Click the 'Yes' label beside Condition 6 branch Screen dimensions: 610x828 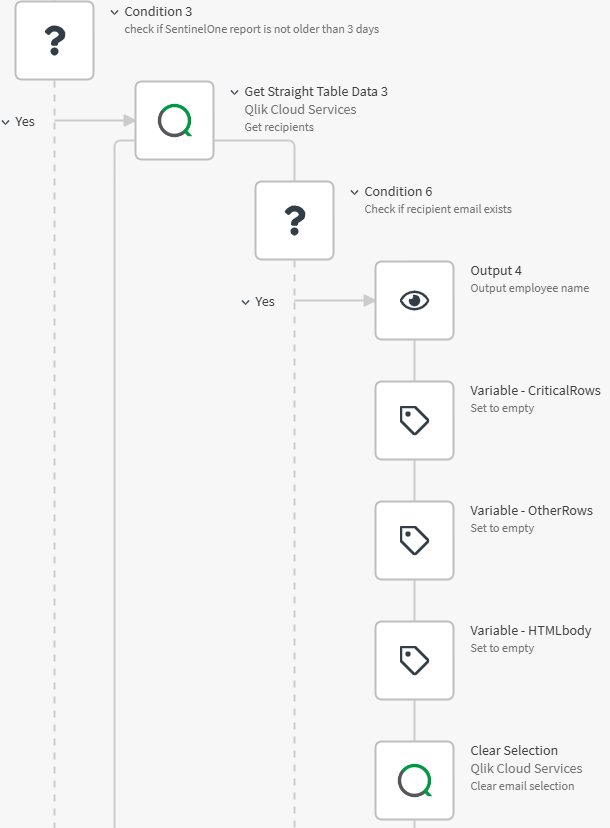[x=265, y=302]
